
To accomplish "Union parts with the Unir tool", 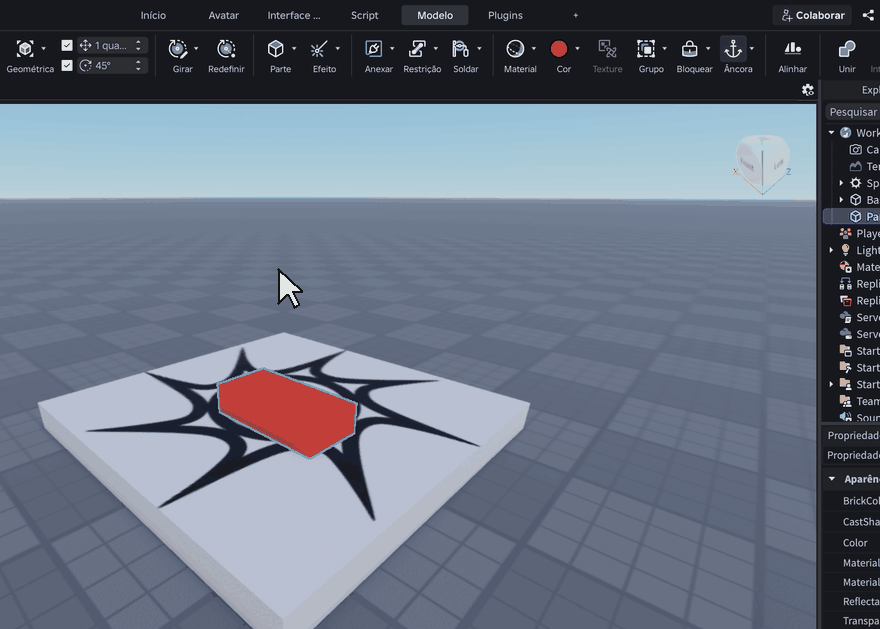I will click(x=847, y=56).
